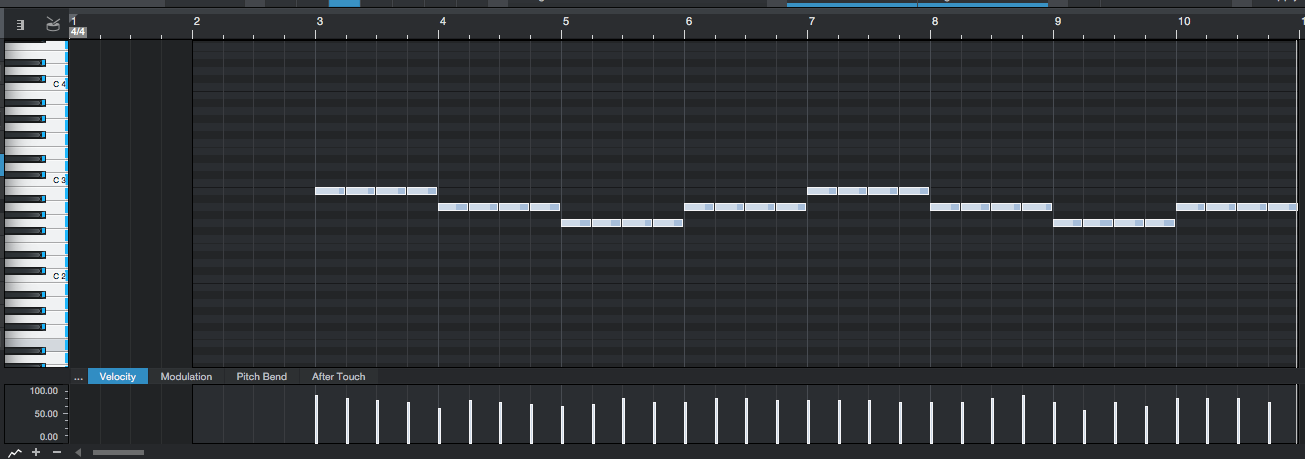Open the '...' lane parameter options
Image resolution: width=1305 pixels, height=459 pixels.
tap(78, 377)
